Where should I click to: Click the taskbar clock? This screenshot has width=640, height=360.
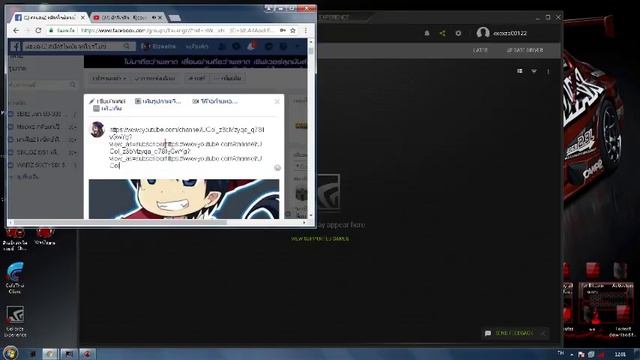tap(620, 354)
